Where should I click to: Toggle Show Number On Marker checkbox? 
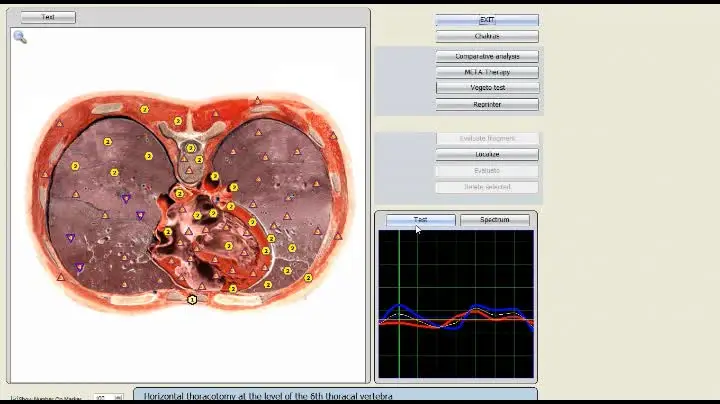point(13,398)
